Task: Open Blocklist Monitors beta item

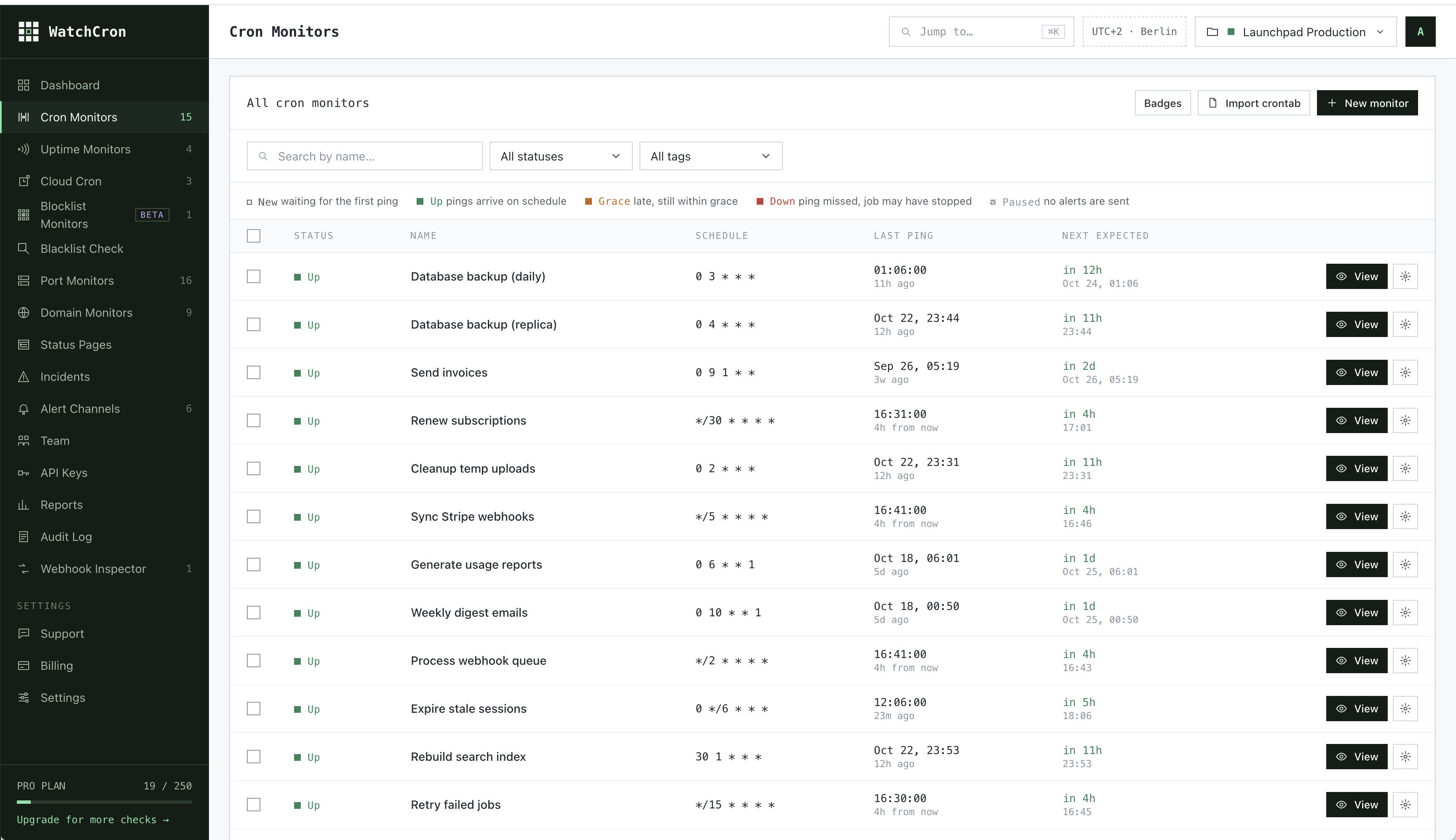Action: click(x=104, y=214)
